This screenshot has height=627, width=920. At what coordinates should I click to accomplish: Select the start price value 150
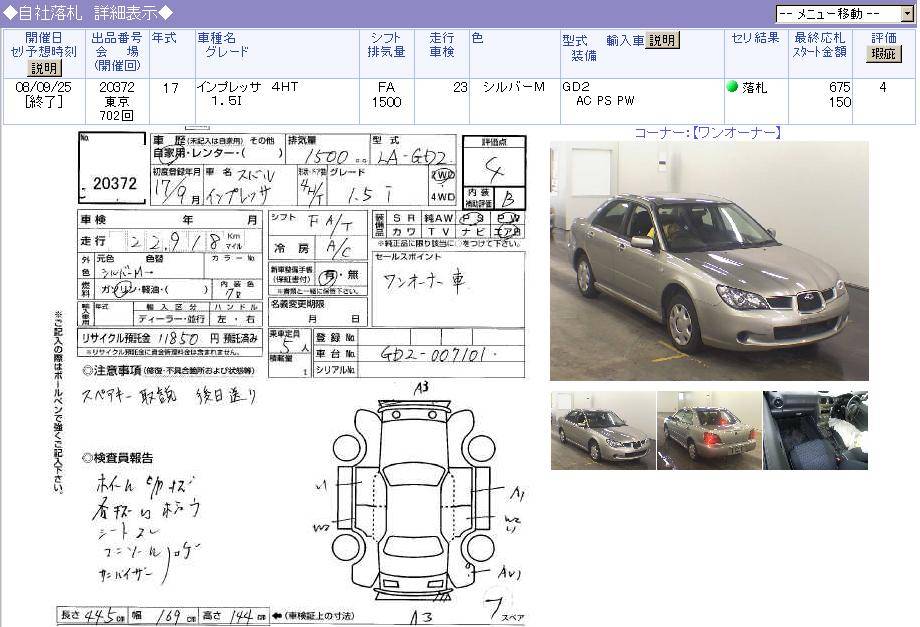click(840, 102)
